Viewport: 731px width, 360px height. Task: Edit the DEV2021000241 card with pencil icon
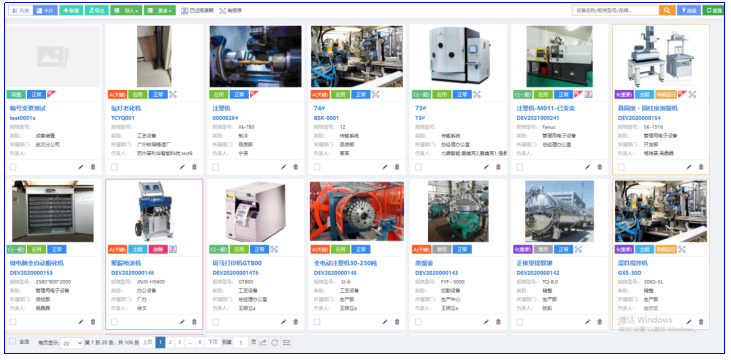(x=587, y=167)
